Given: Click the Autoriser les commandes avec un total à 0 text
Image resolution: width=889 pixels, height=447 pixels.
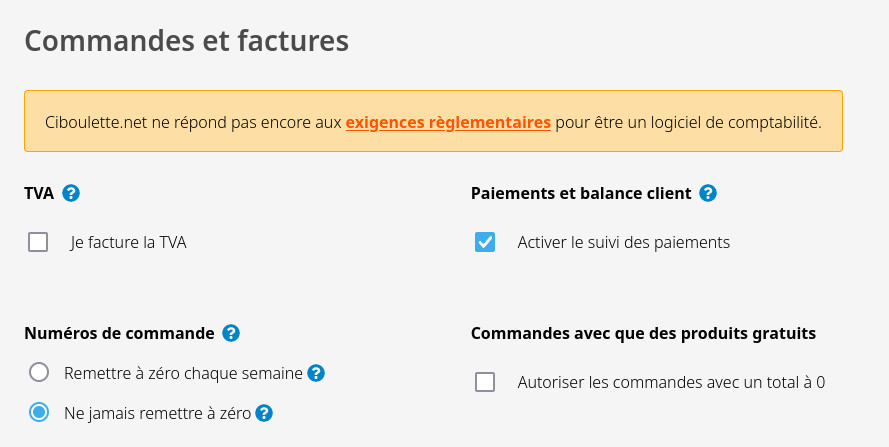Looking at the screenshot, I should pos(670,382).
